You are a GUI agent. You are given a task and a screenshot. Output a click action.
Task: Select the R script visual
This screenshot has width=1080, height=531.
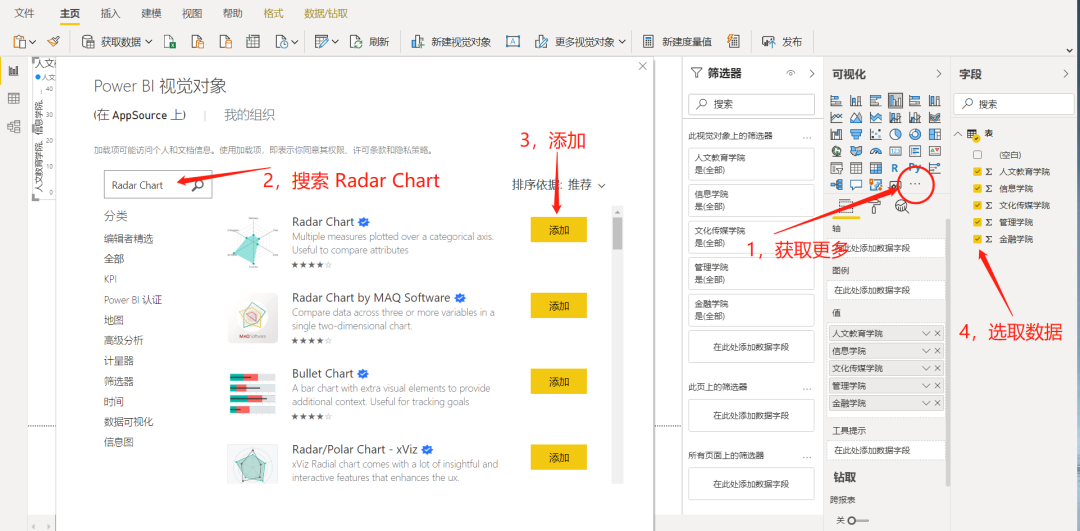(x=895, y=167)
